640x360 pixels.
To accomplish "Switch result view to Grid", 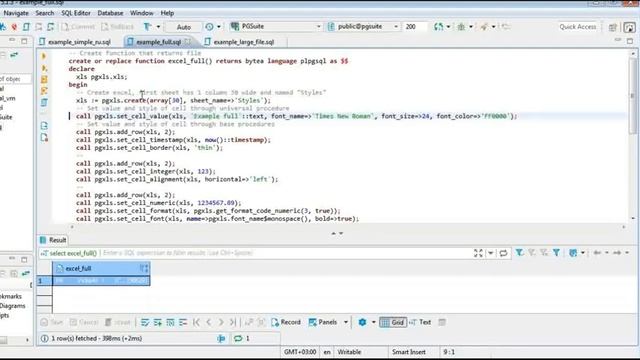I will [392, 322].
